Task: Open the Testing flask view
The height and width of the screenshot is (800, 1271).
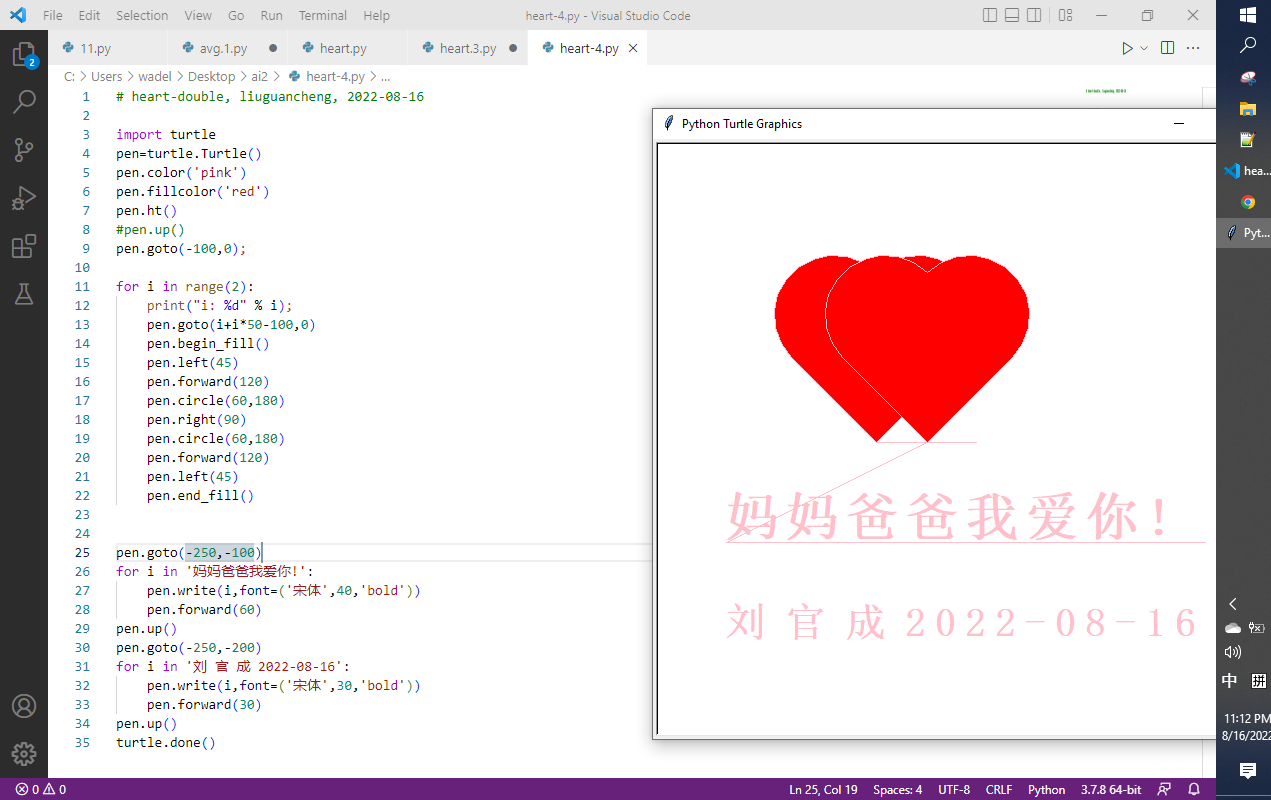Action: tap(24, 294)
